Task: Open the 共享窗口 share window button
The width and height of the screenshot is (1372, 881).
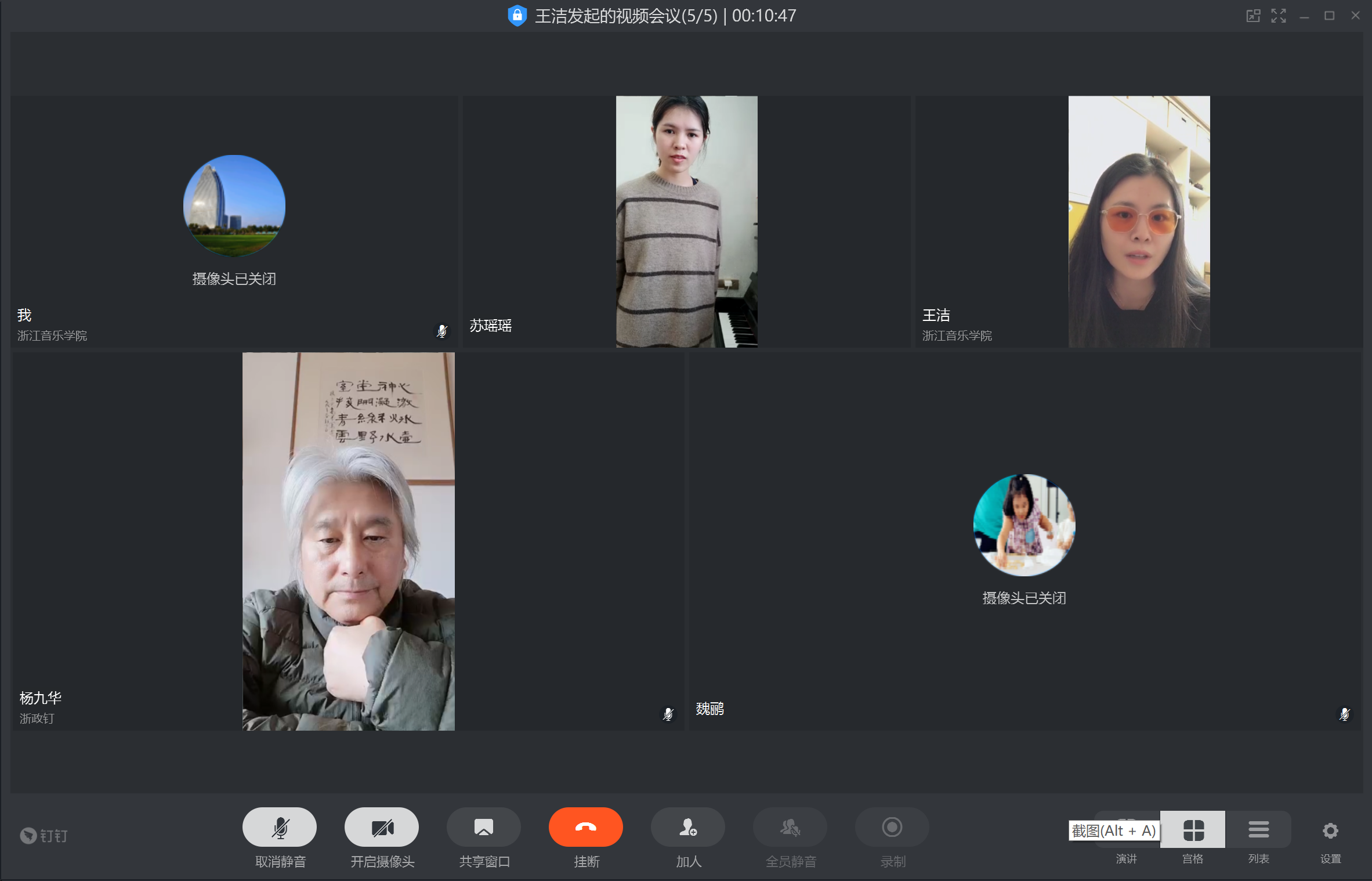Action: 483,826
